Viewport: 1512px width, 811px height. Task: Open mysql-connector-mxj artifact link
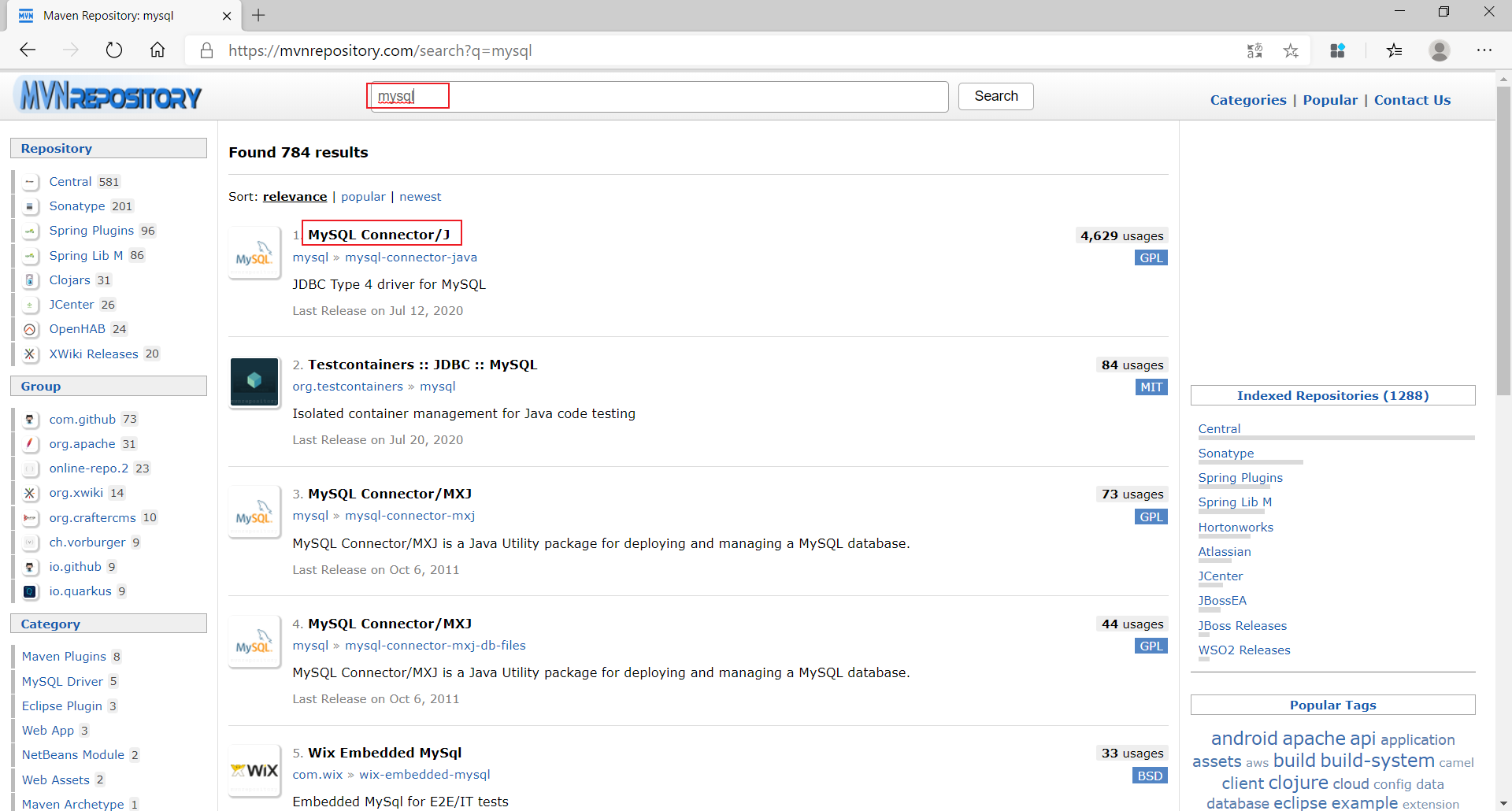[x=409, y=516]
